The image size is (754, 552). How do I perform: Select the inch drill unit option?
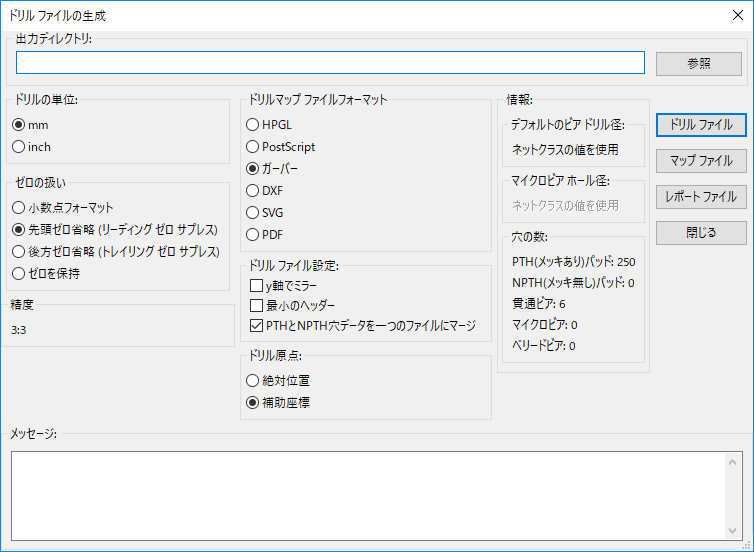point(19,147)
